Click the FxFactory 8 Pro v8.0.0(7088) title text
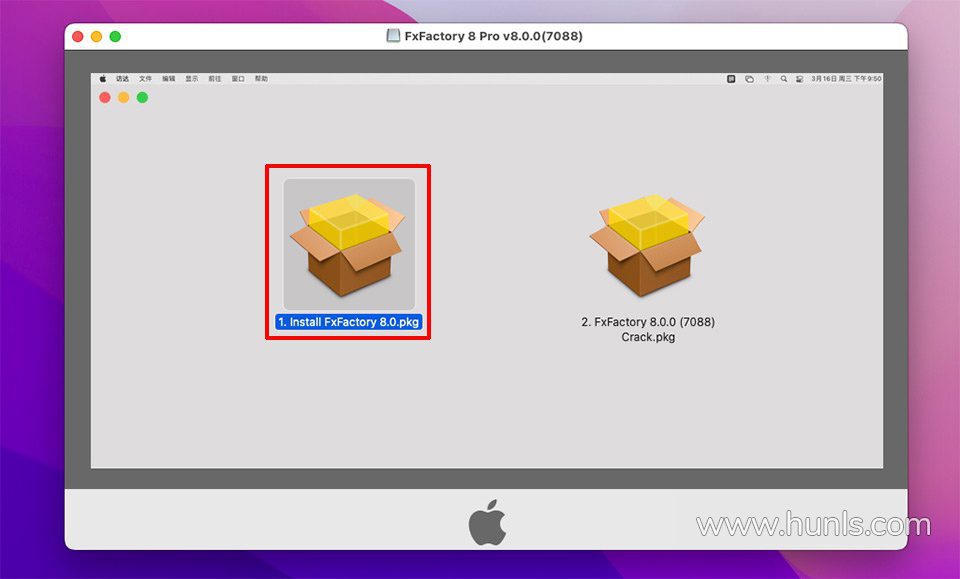 click(x=493, y=36)
